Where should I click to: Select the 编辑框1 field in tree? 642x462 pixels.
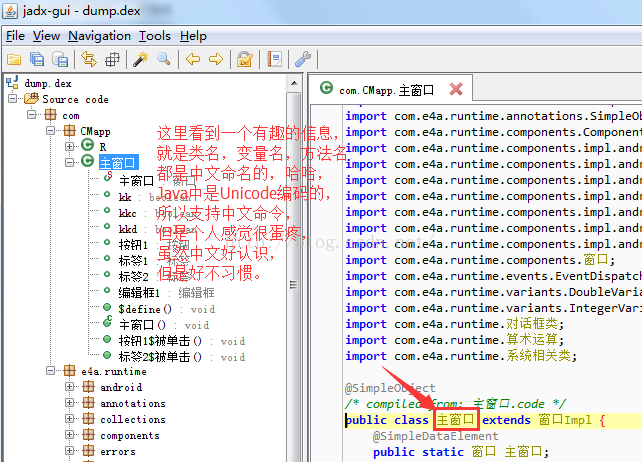166,293
